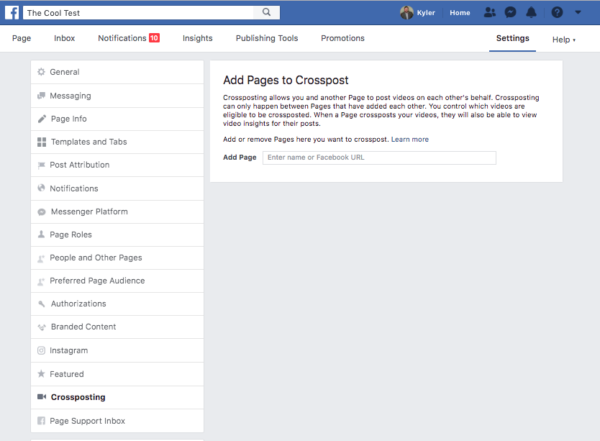Switch to the Page tab
Screen dimensions: 600x441
[21, 38]
